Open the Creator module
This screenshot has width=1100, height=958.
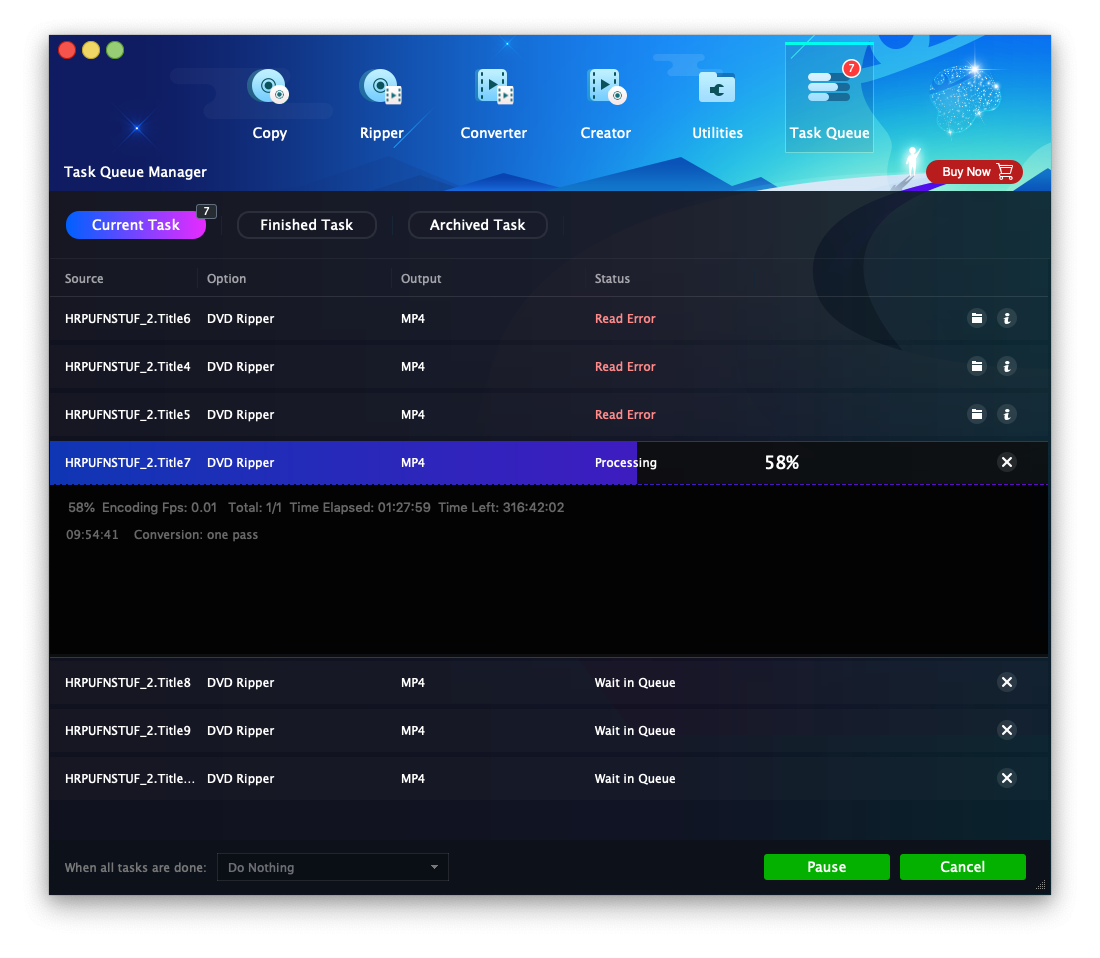[605, 104]
